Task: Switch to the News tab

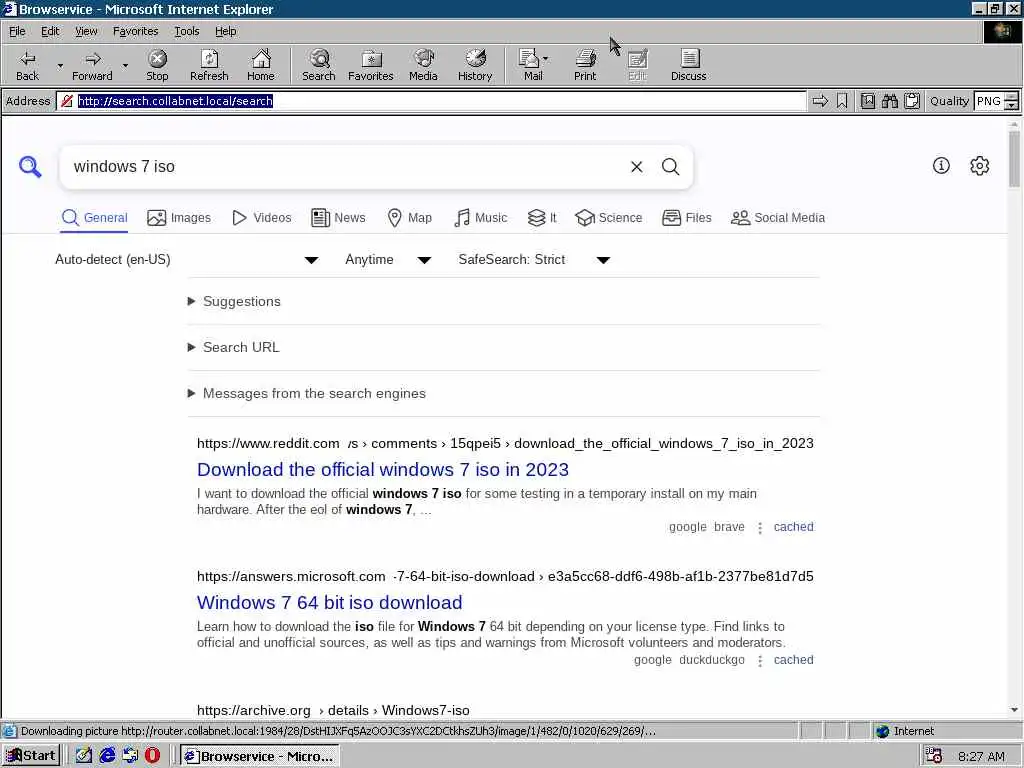Action: (338, 217)
